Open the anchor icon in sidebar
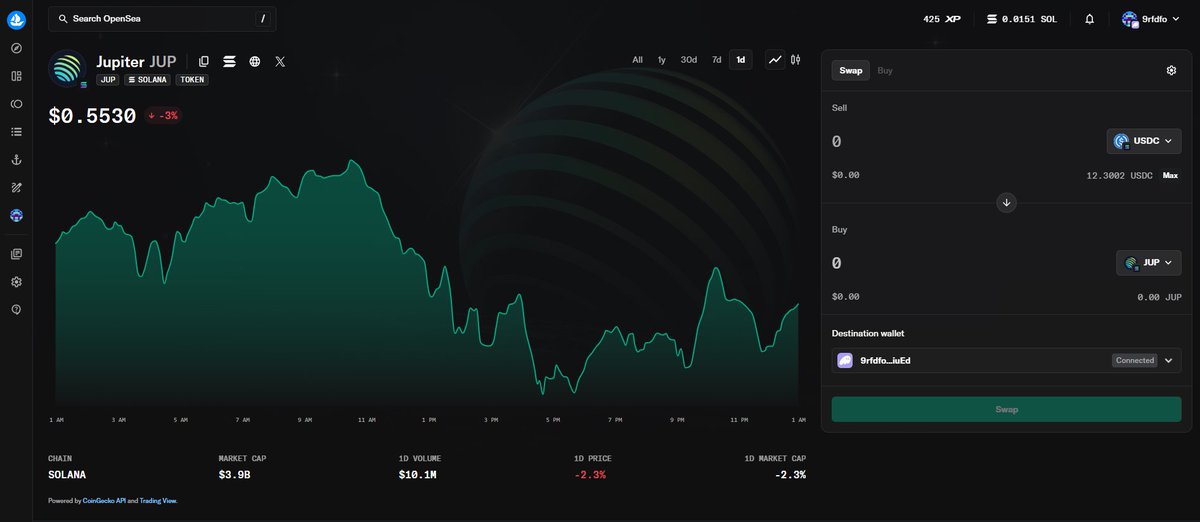This screenshot has height=522, width=1200. (16, 160)
